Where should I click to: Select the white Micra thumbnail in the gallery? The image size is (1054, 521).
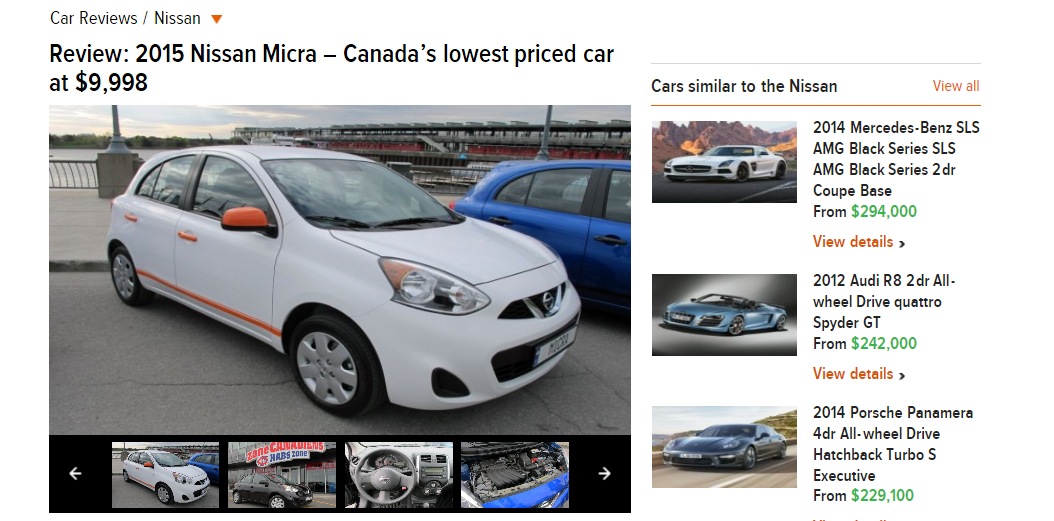pyautogui.click(x=165, y=475)
